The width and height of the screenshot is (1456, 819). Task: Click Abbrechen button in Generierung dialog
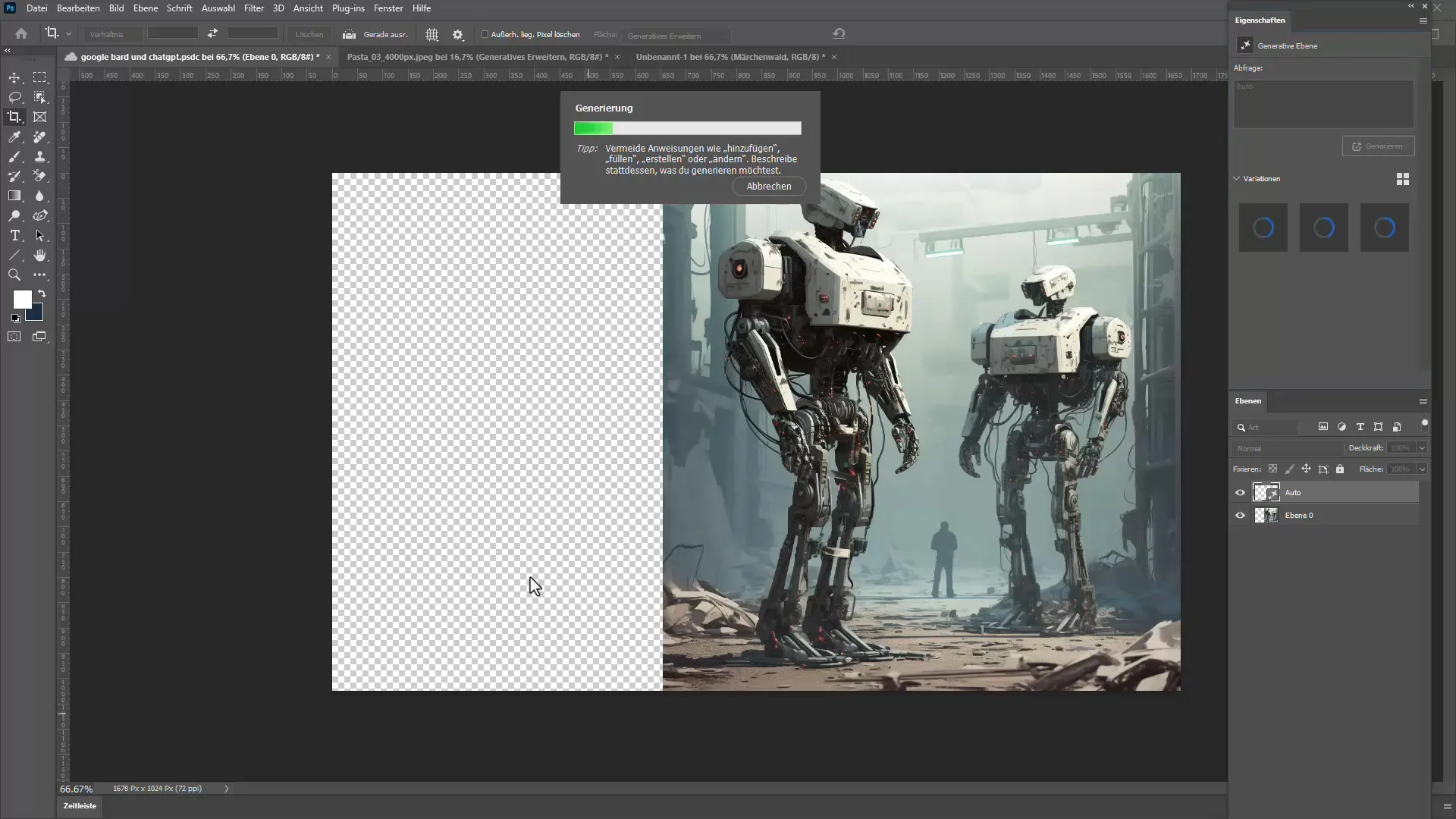[768, 186]
